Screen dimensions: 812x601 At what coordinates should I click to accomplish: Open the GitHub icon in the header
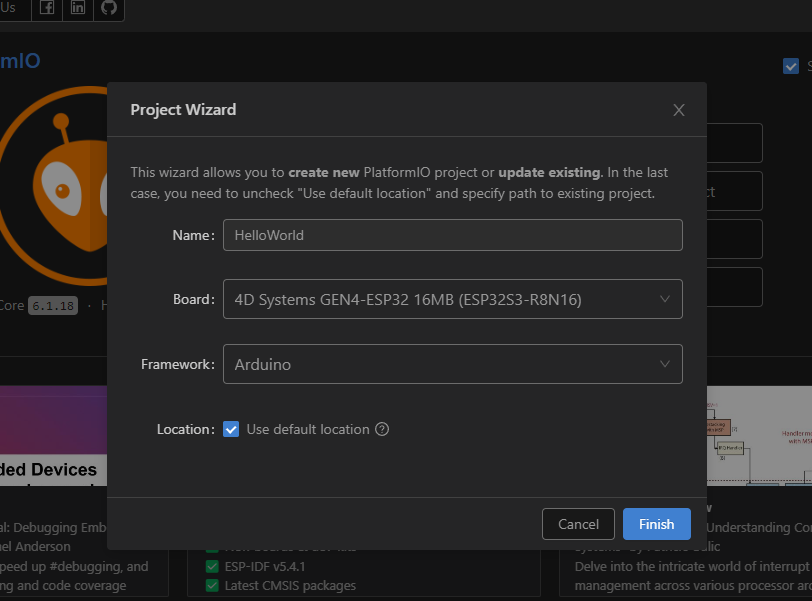click(x=109, y=7)
